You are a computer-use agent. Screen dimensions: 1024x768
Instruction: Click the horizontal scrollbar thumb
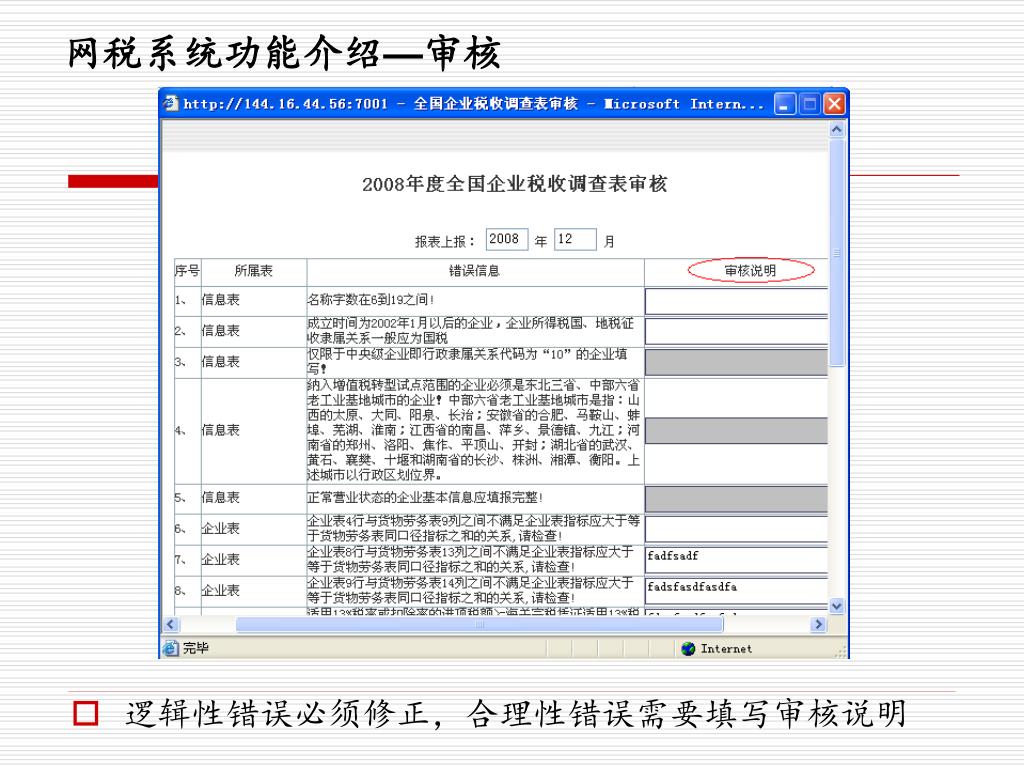pyautogui.click(x=479, y=624)
